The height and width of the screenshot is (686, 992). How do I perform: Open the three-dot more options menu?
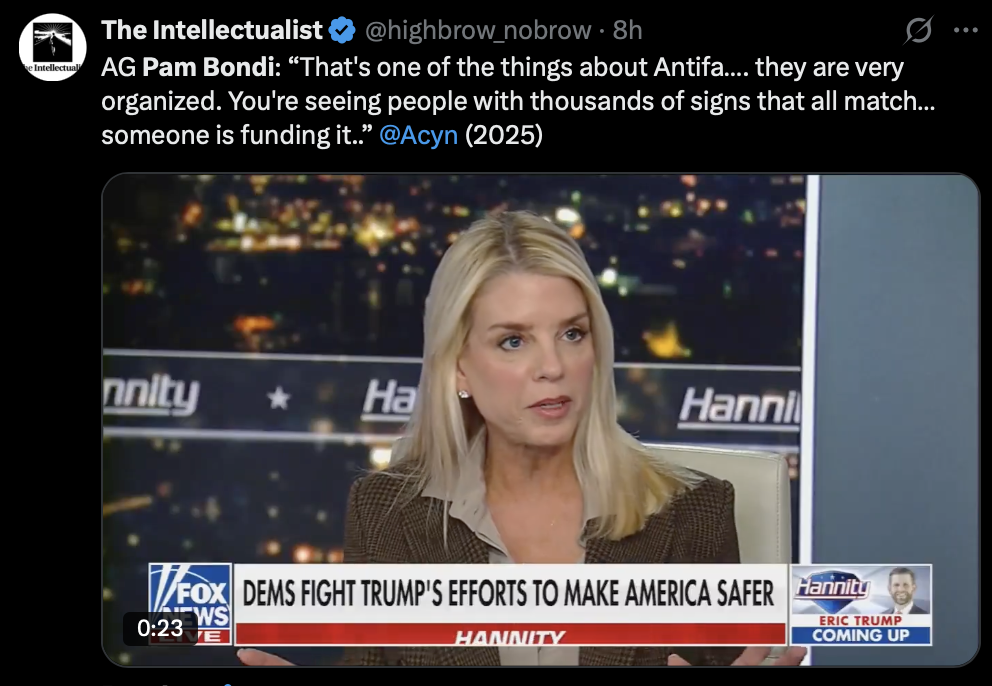[965, 30]
